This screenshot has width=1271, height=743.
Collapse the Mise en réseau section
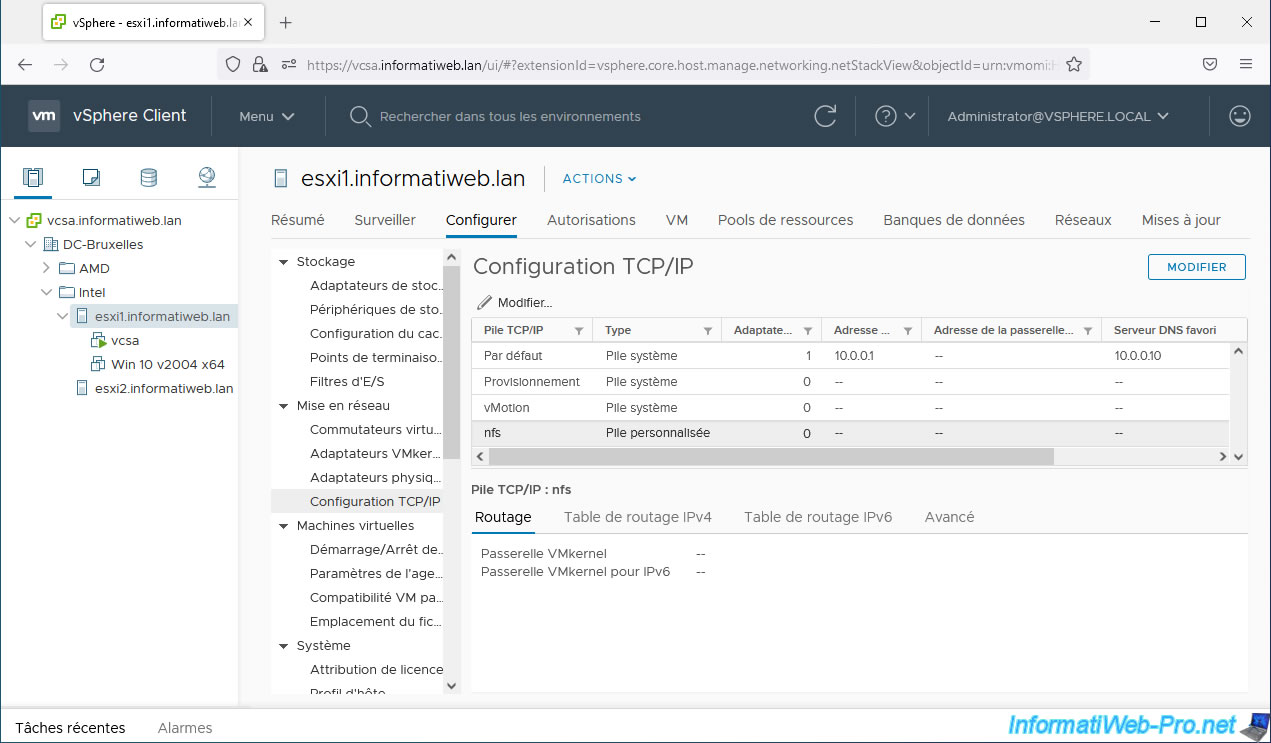[283, 406]
